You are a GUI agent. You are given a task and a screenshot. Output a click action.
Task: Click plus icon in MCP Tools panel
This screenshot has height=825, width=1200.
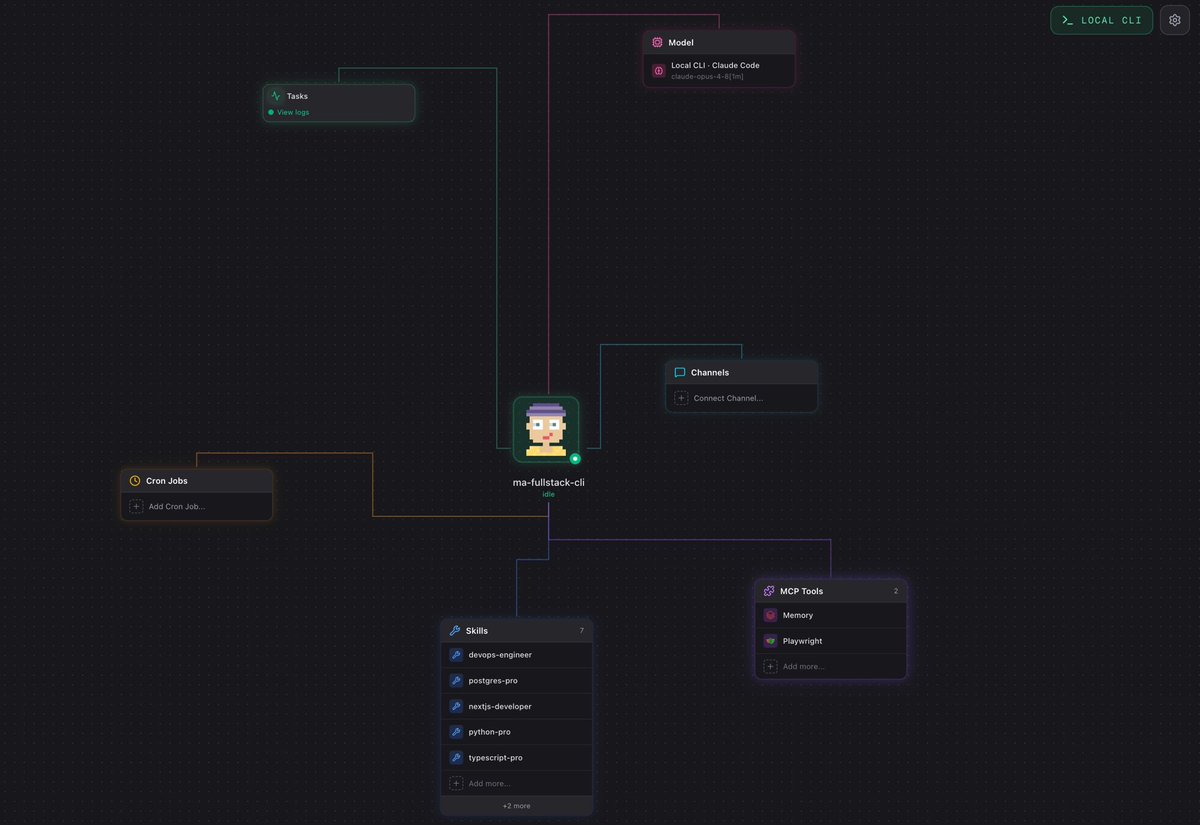pos(770,666)
